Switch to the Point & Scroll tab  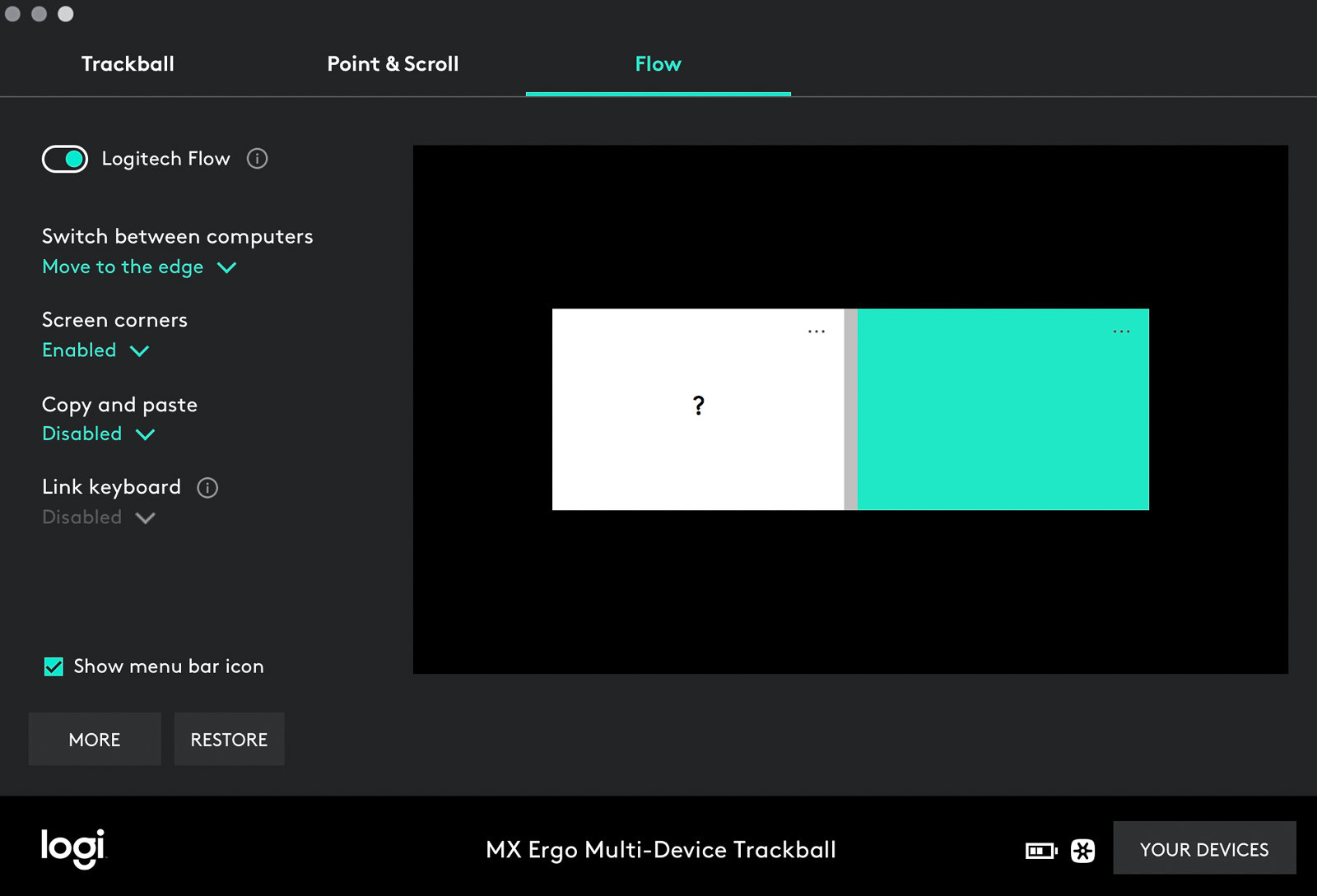(393, 64)
